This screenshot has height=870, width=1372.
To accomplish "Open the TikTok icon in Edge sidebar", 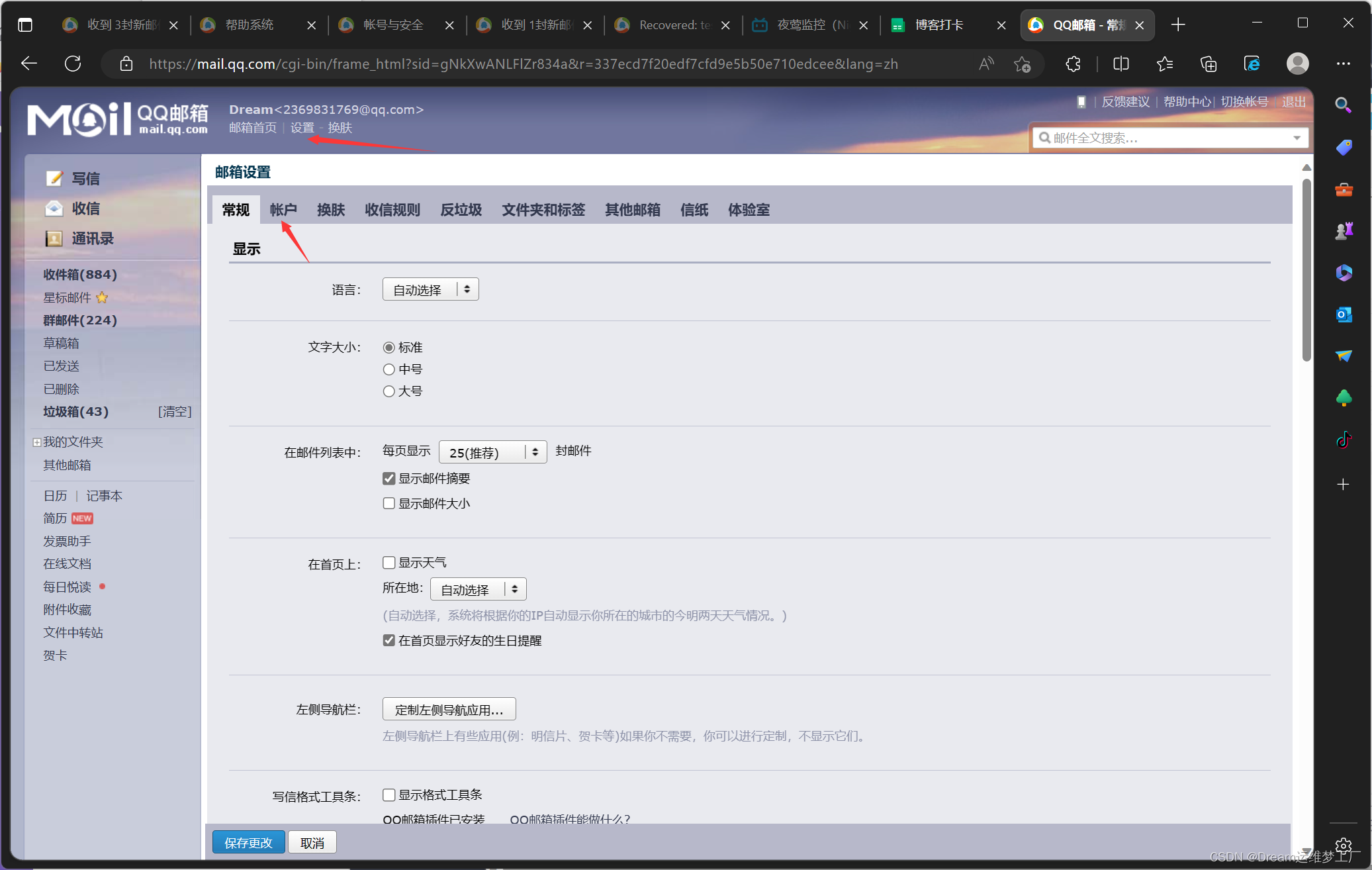I will [x=1344, y=440].
